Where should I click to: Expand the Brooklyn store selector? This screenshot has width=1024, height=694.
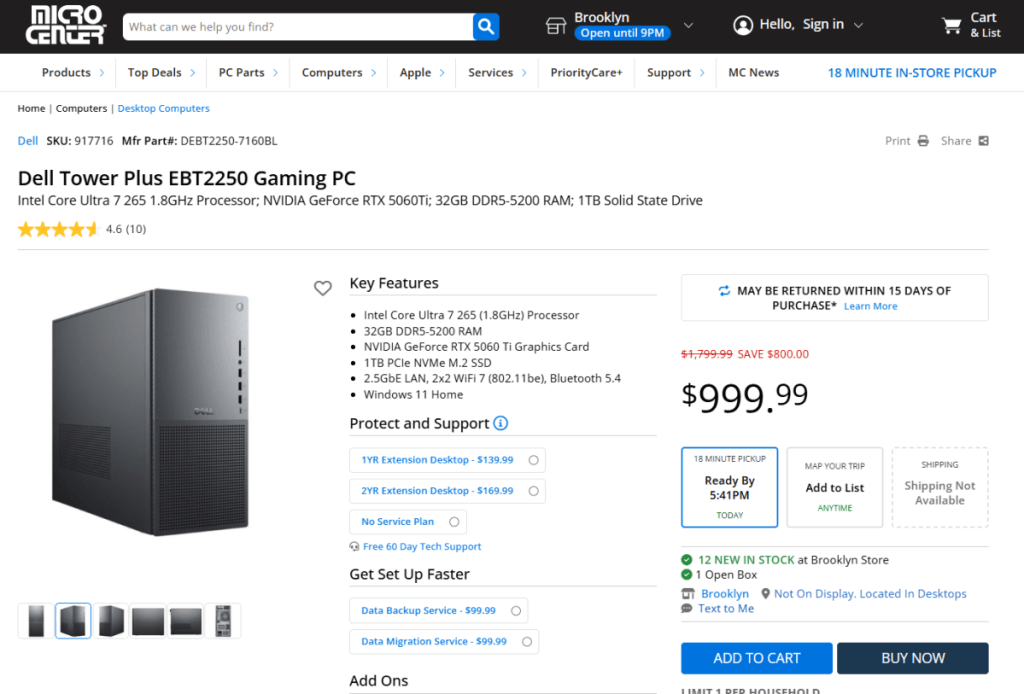tap(688, 25)
